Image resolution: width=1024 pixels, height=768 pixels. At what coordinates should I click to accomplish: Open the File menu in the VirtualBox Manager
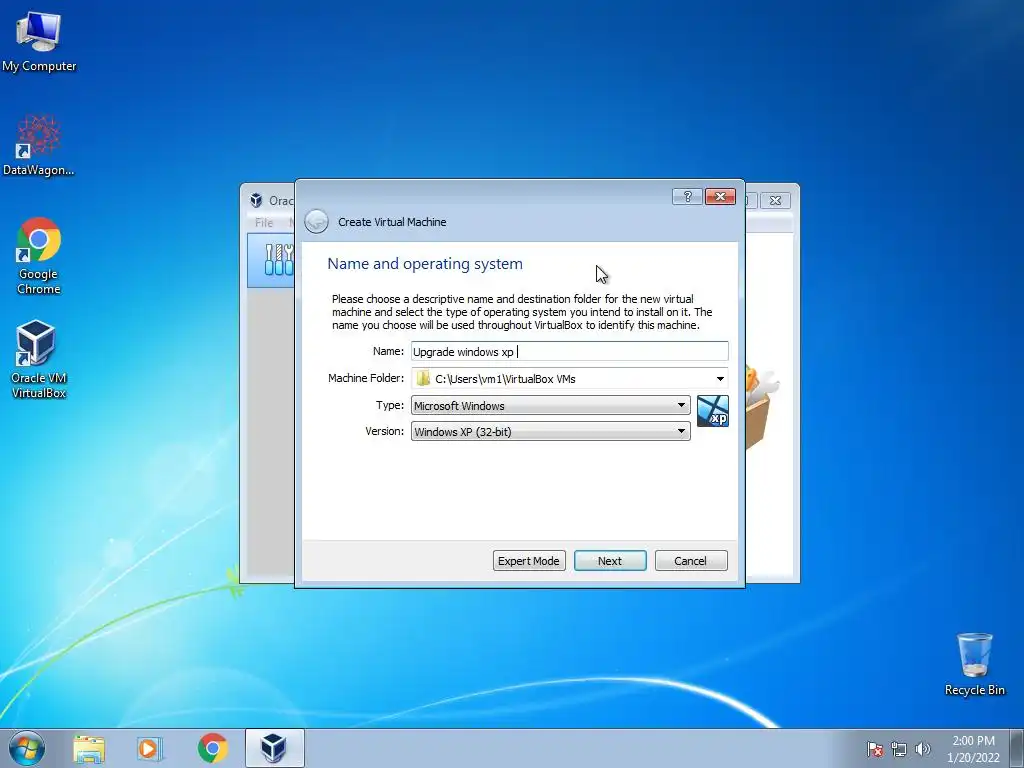click(x=264, y=223)
